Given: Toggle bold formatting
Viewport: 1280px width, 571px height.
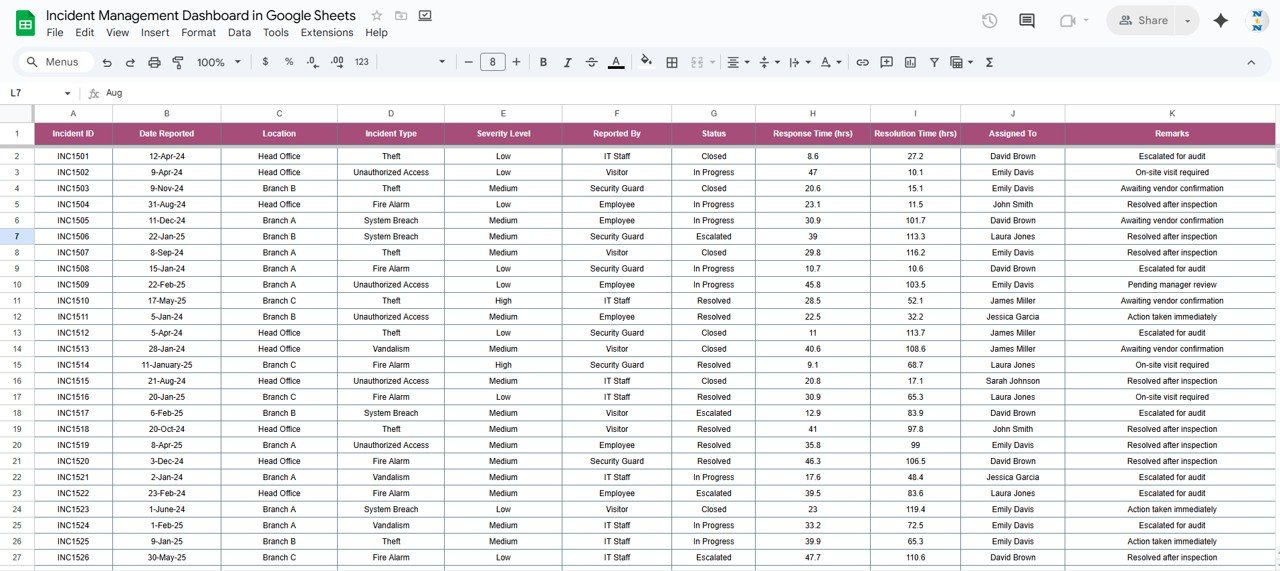Looking at the screenshot, I should coord(543,62).
